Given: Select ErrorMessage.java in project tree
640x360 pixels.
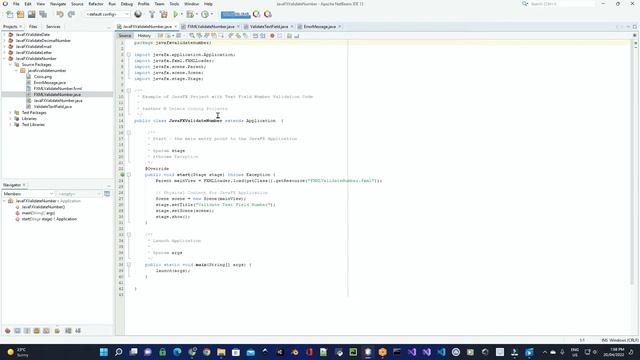Looking at the screenshot, I should pos(49,82).
